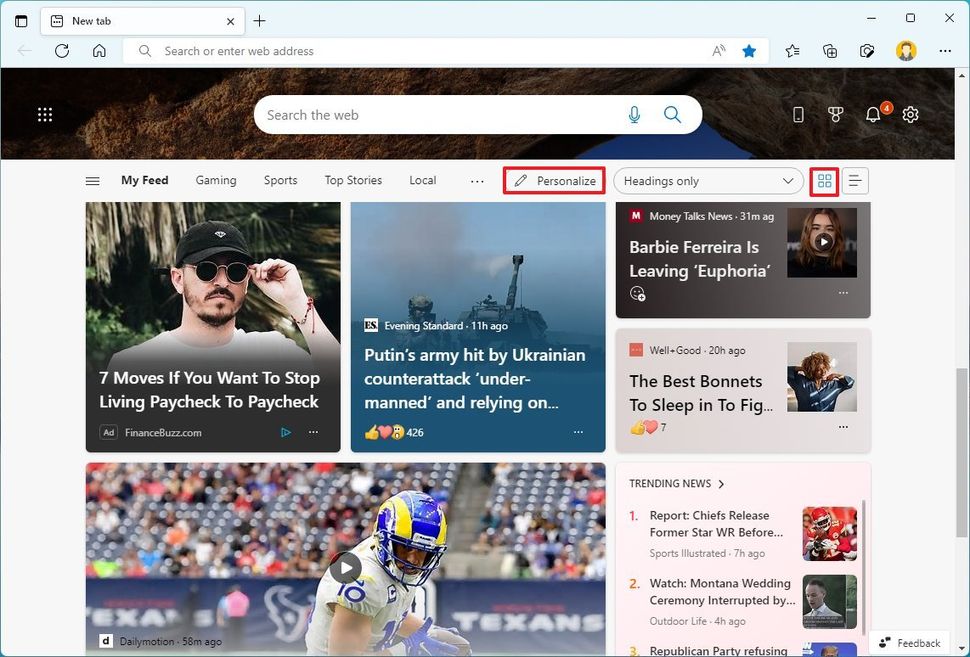
Task: Open the Collections icon in the toolbar
Action: [830, 51]
